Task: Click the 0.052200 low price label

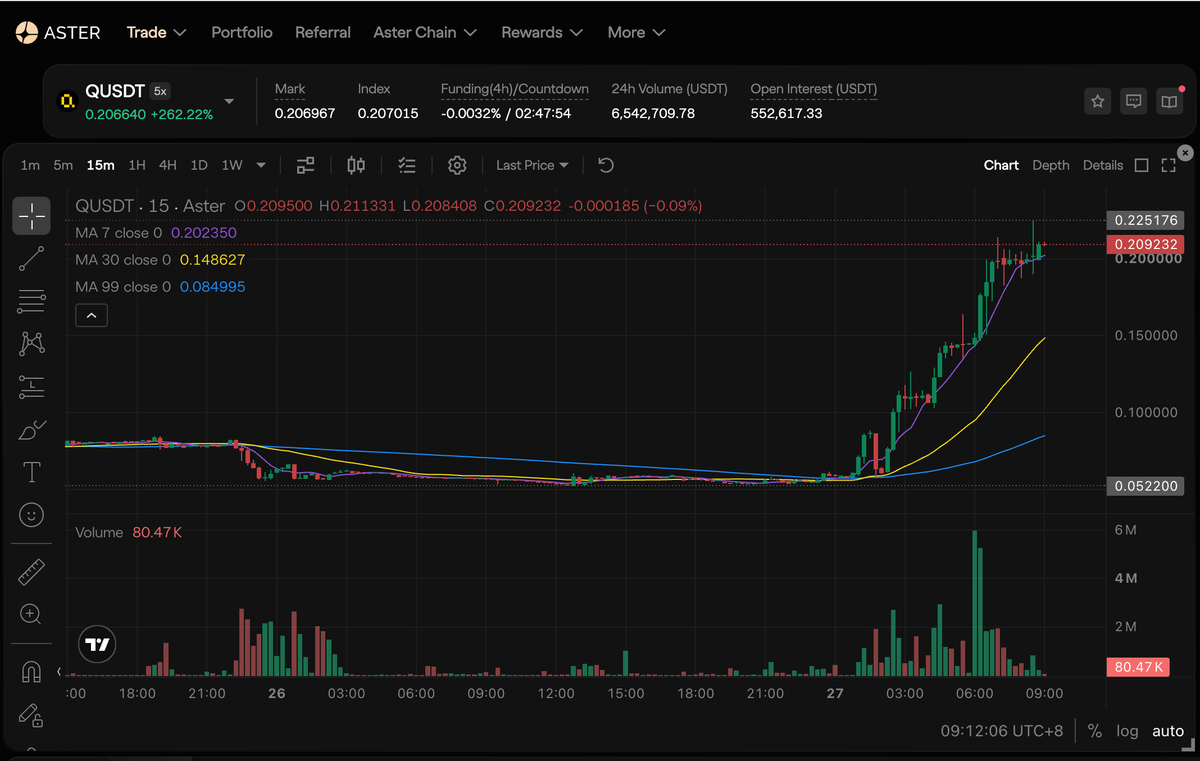Action: [1145, 486]
